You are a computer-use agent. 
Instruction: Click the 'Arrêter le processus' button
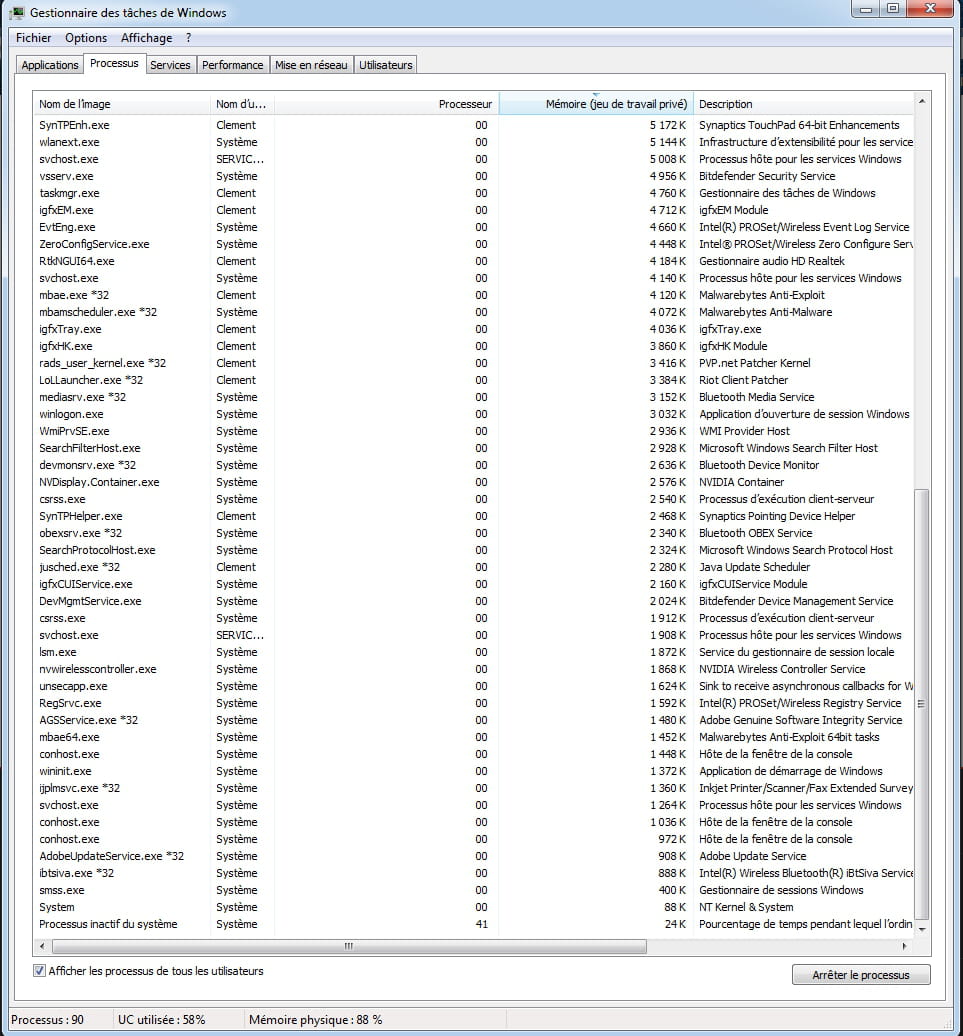[x=861, y=975]
